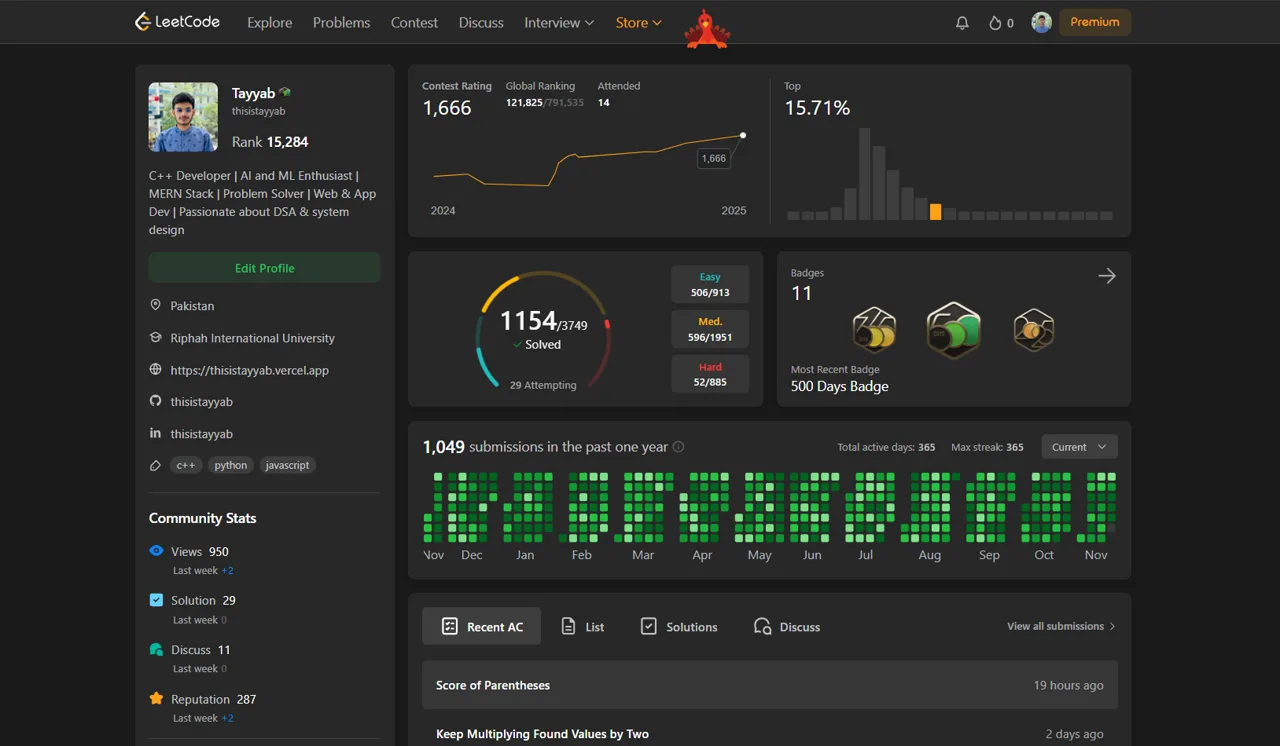Expand the Store dropdown
Screen dimensions: 1280x746
(639, 22)
